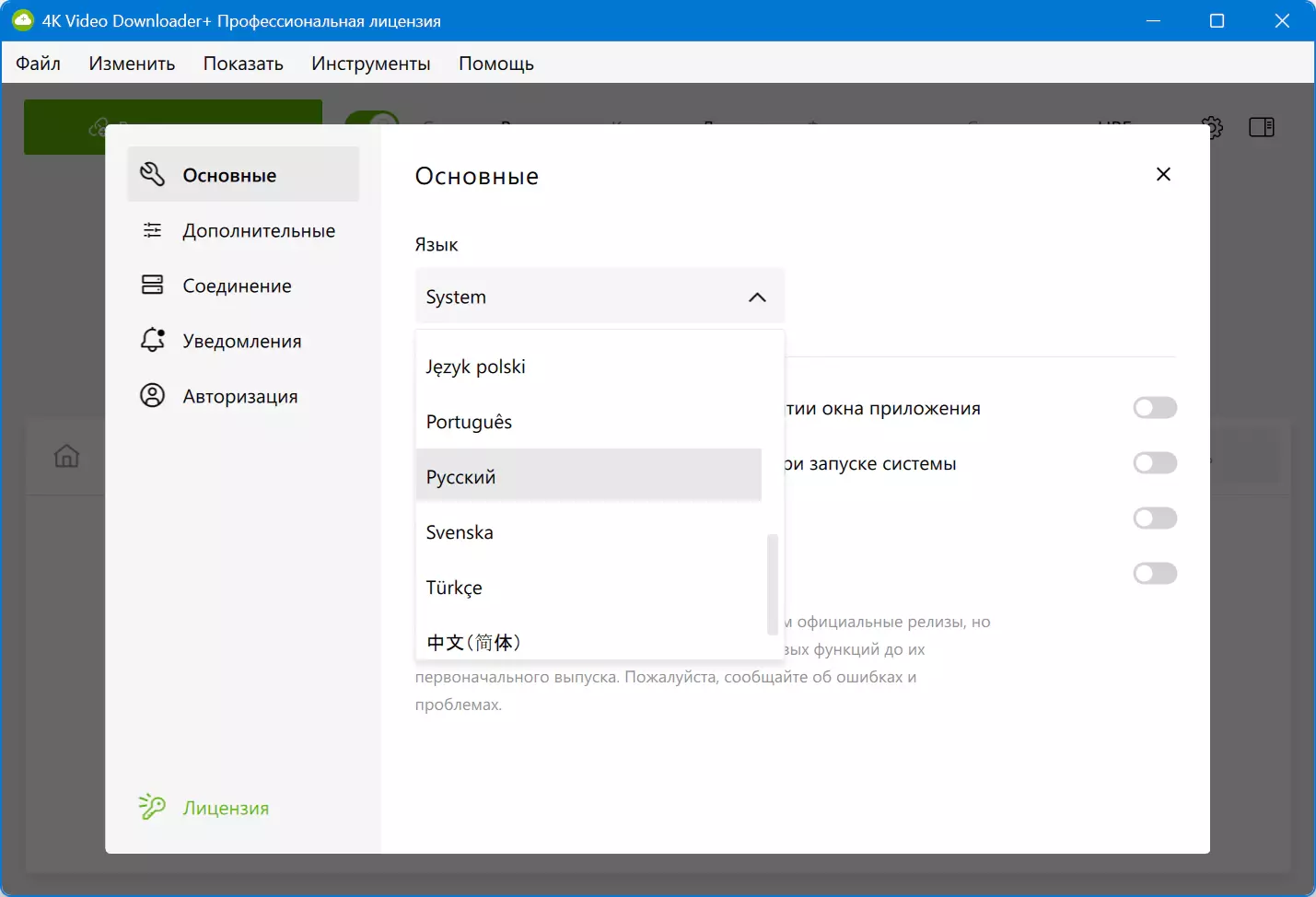Click the sidebar panel icon at top right
This screenshot has height=897, width=1316.
[1261, 127]
